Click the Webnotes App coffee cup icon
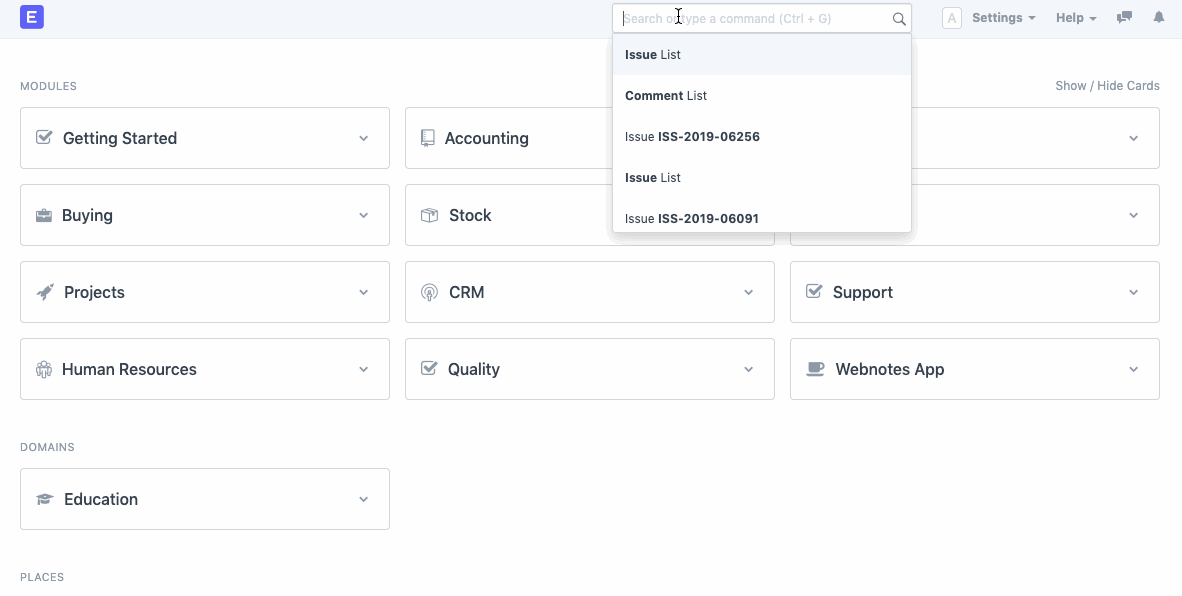 [816, 369]
